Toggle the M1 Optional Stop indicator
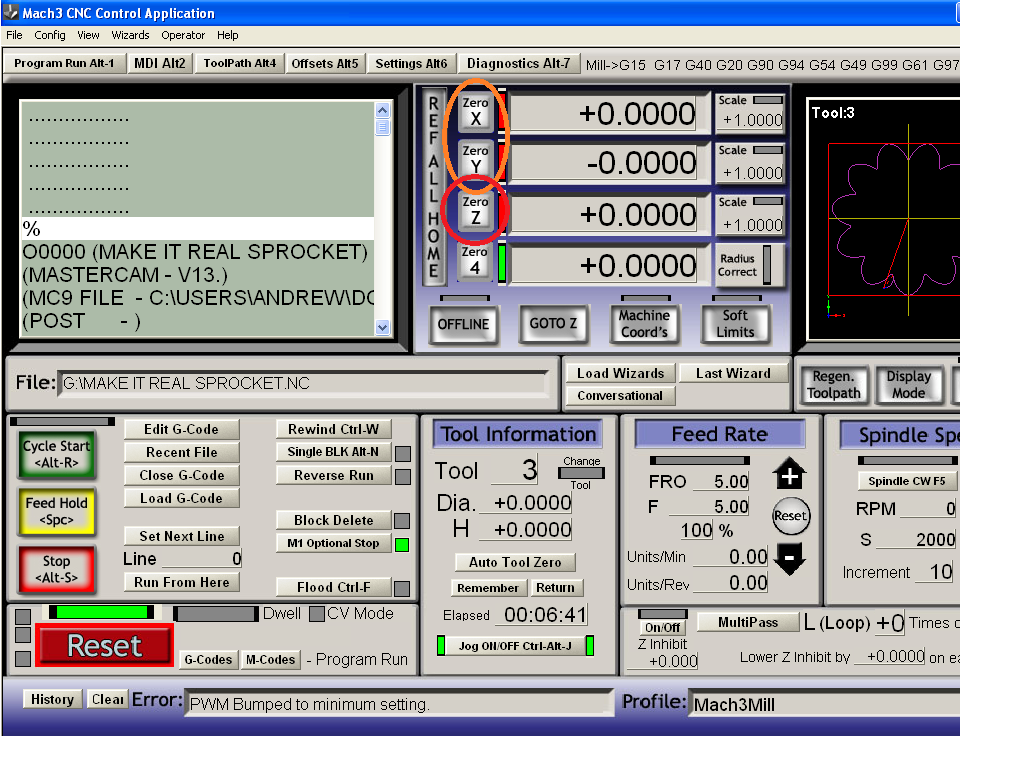The width and height of the screenshot is (1024, 768). coord(402,544)
